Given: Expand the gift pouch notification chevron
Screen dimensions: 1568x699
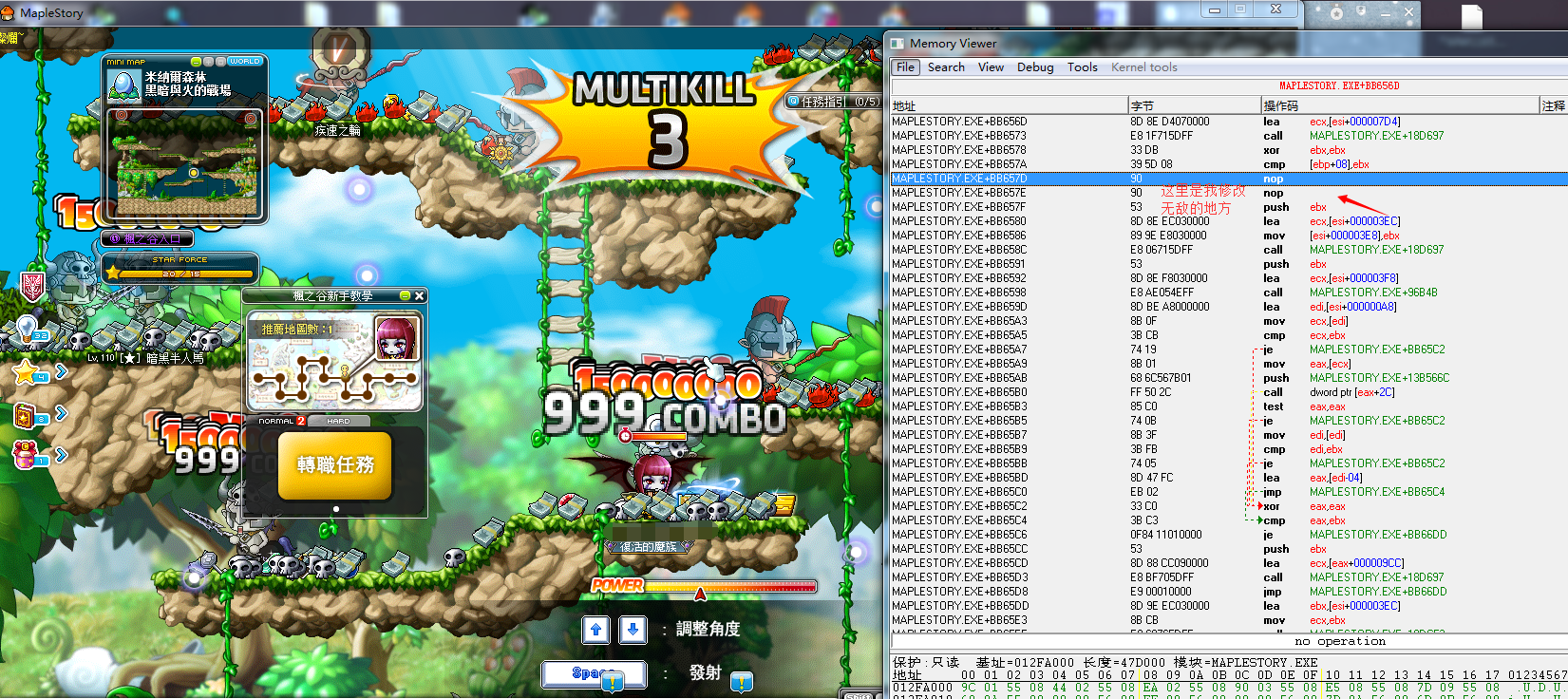Looking at the screenshot, I should coord(61,455).
